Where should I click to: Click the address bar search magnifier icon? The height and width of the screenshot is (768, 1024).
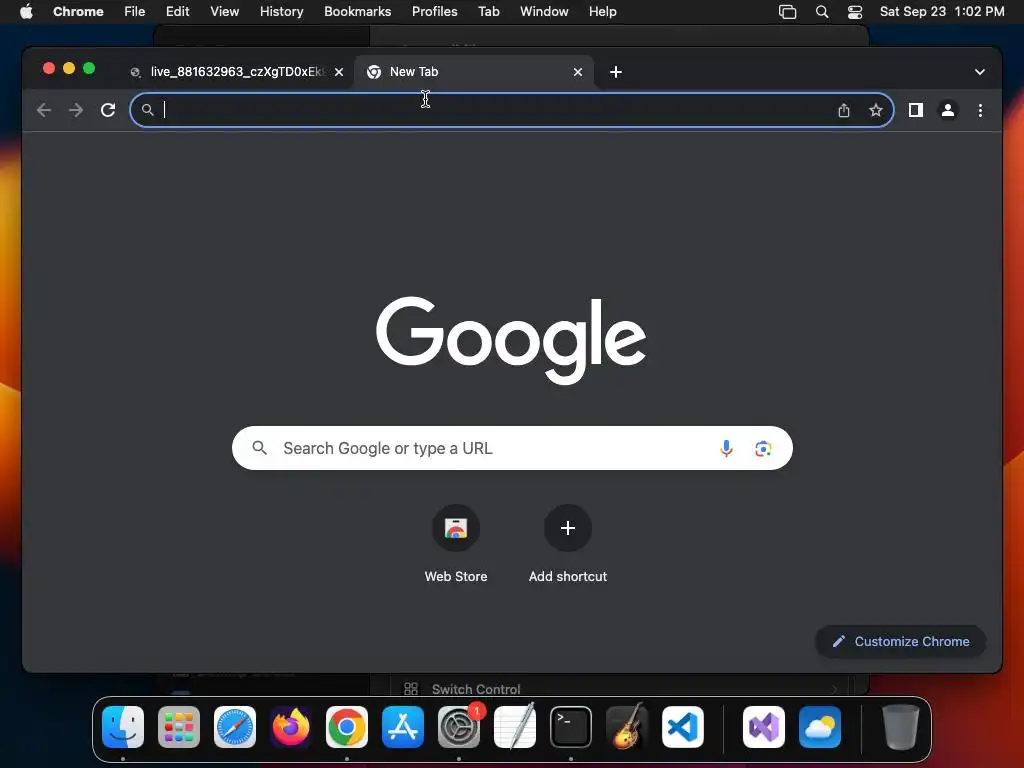point(148,110)
